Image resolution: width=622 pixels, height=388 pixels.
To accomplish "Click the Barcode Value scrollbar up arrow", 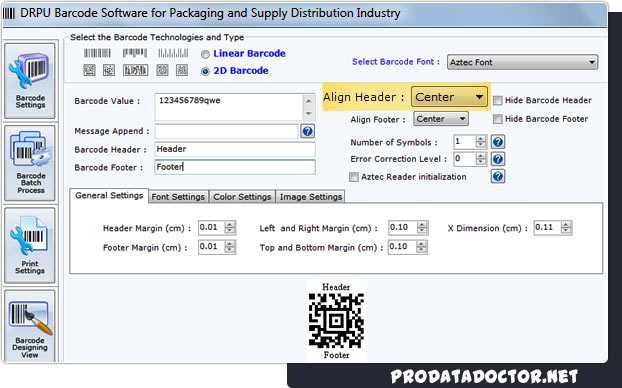I will click(x=309, y=101).
